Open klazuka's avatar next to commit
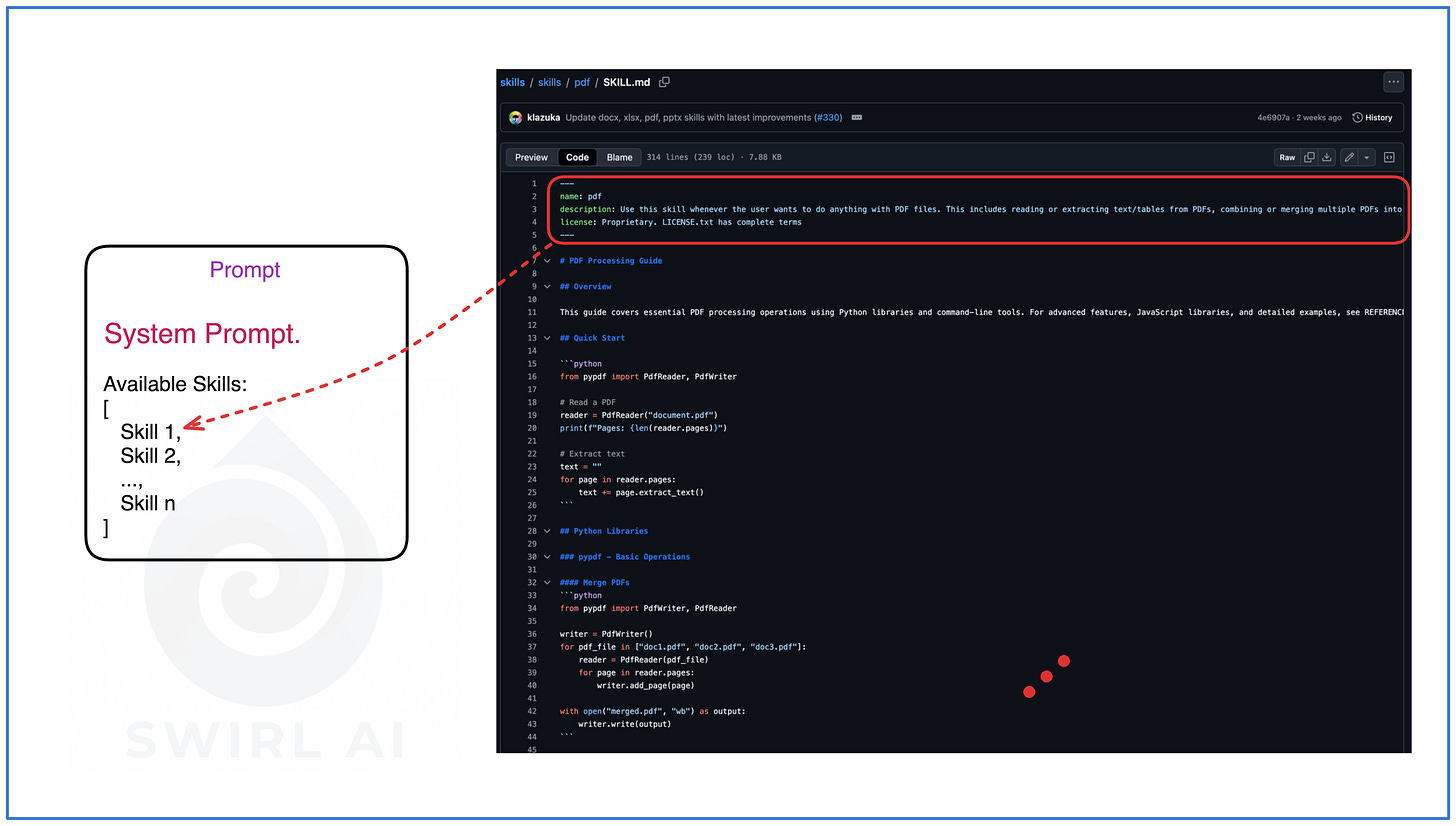This screenshot has width=1456, height=826. click(515, 117)
